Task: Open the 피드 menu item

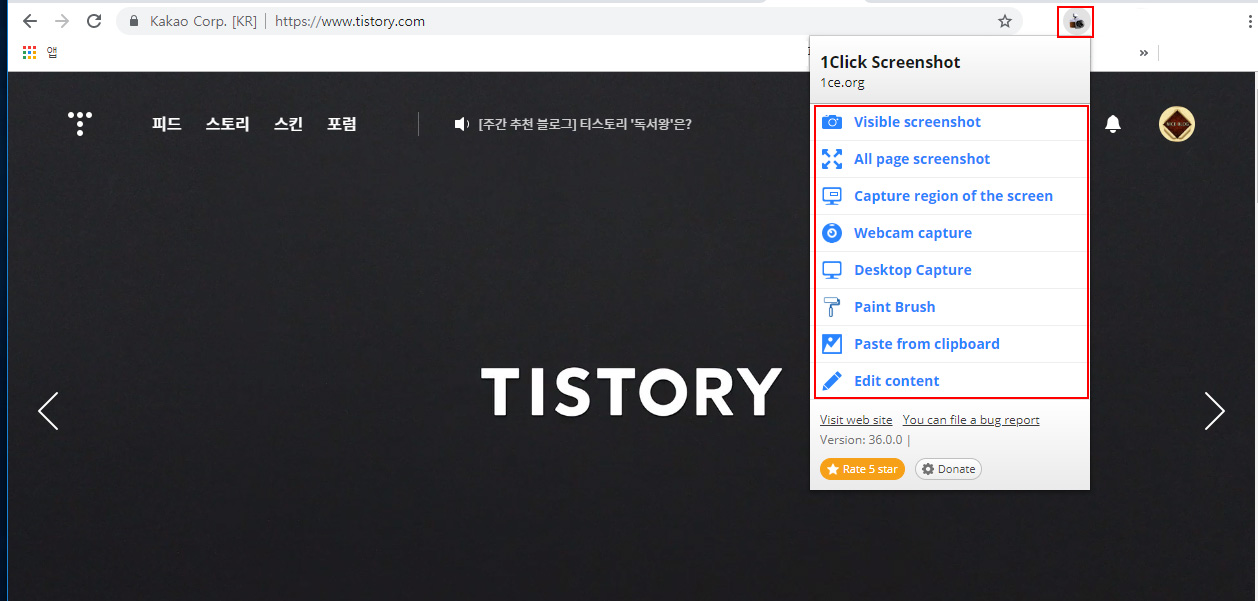Action: click(167, 124)
